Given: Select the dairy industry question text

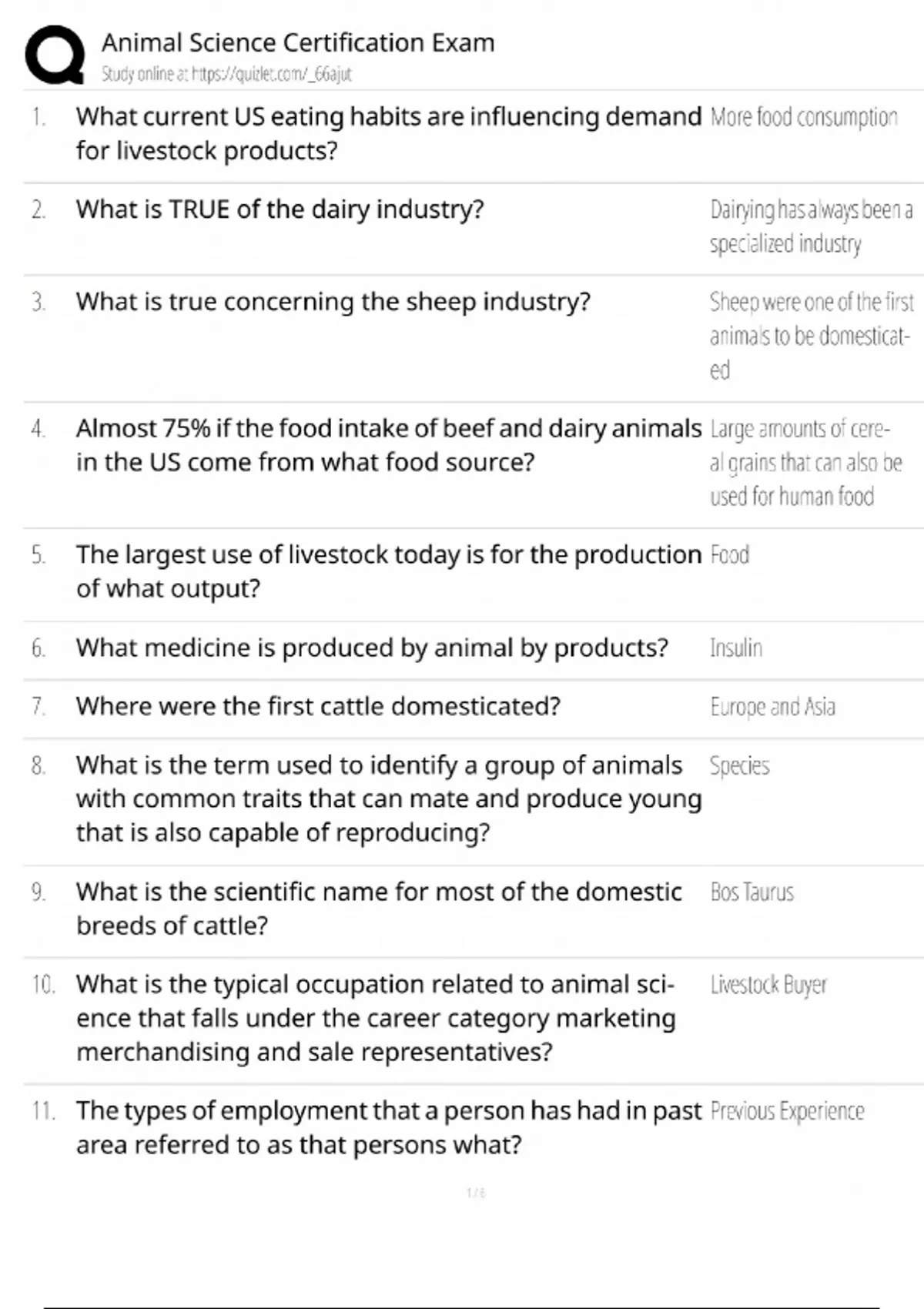Looking at the screenshot, I should click(280, 209).
